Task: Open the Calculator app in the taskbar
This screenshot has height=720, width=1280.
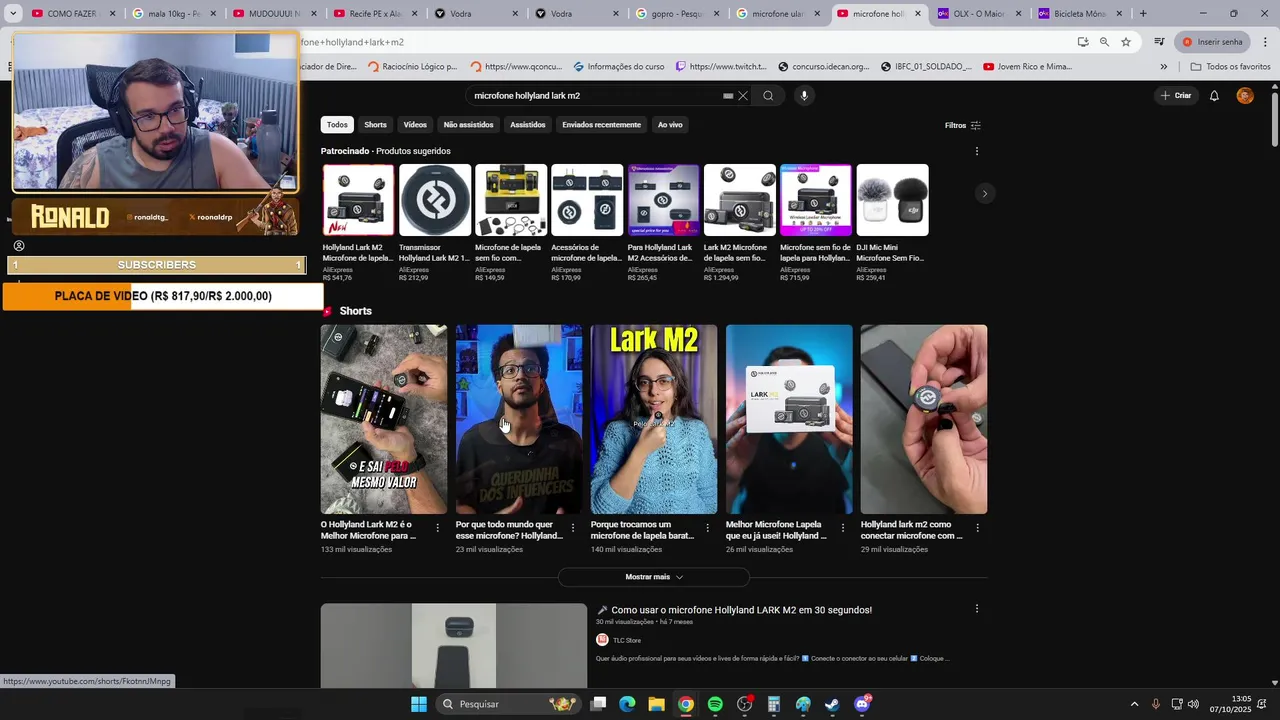Action: tap(774, 704)
